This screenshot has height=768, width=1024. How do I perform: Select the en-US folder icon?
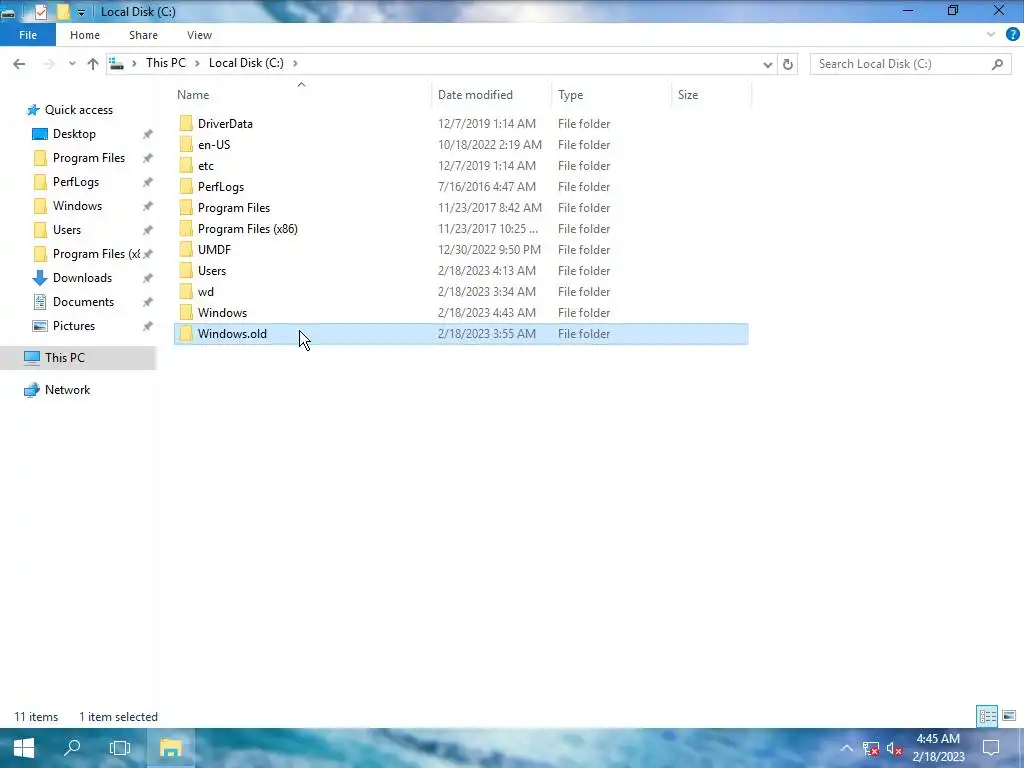point(186,144)
